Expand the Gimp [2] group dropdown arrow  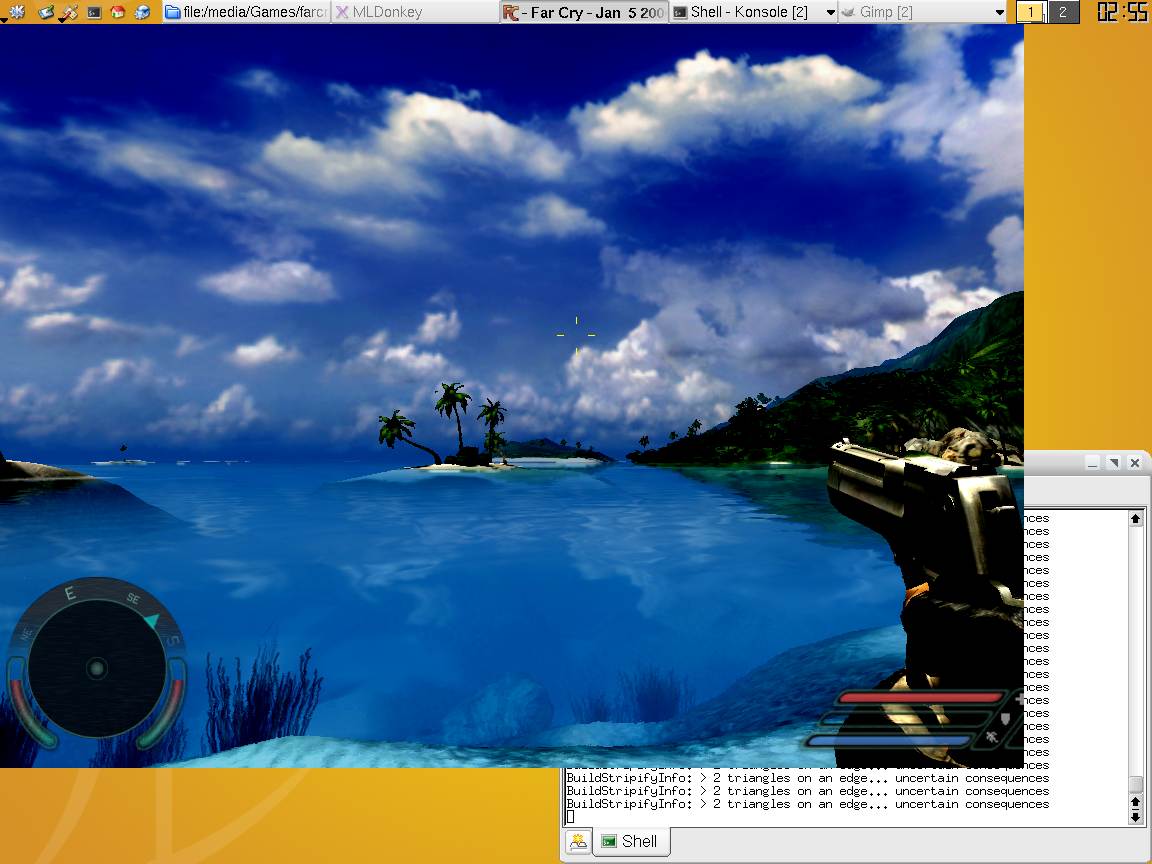pos(999,12)
